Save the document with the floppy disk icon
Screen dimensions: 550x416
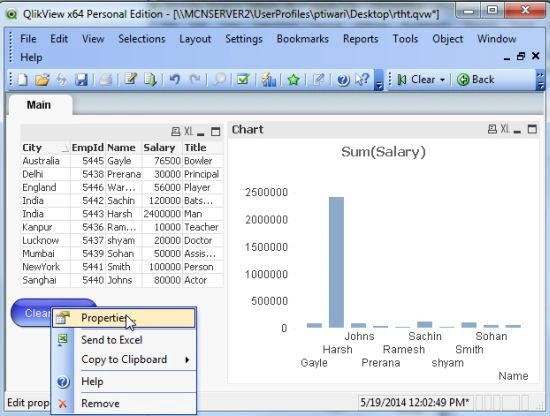pos(81,80)
